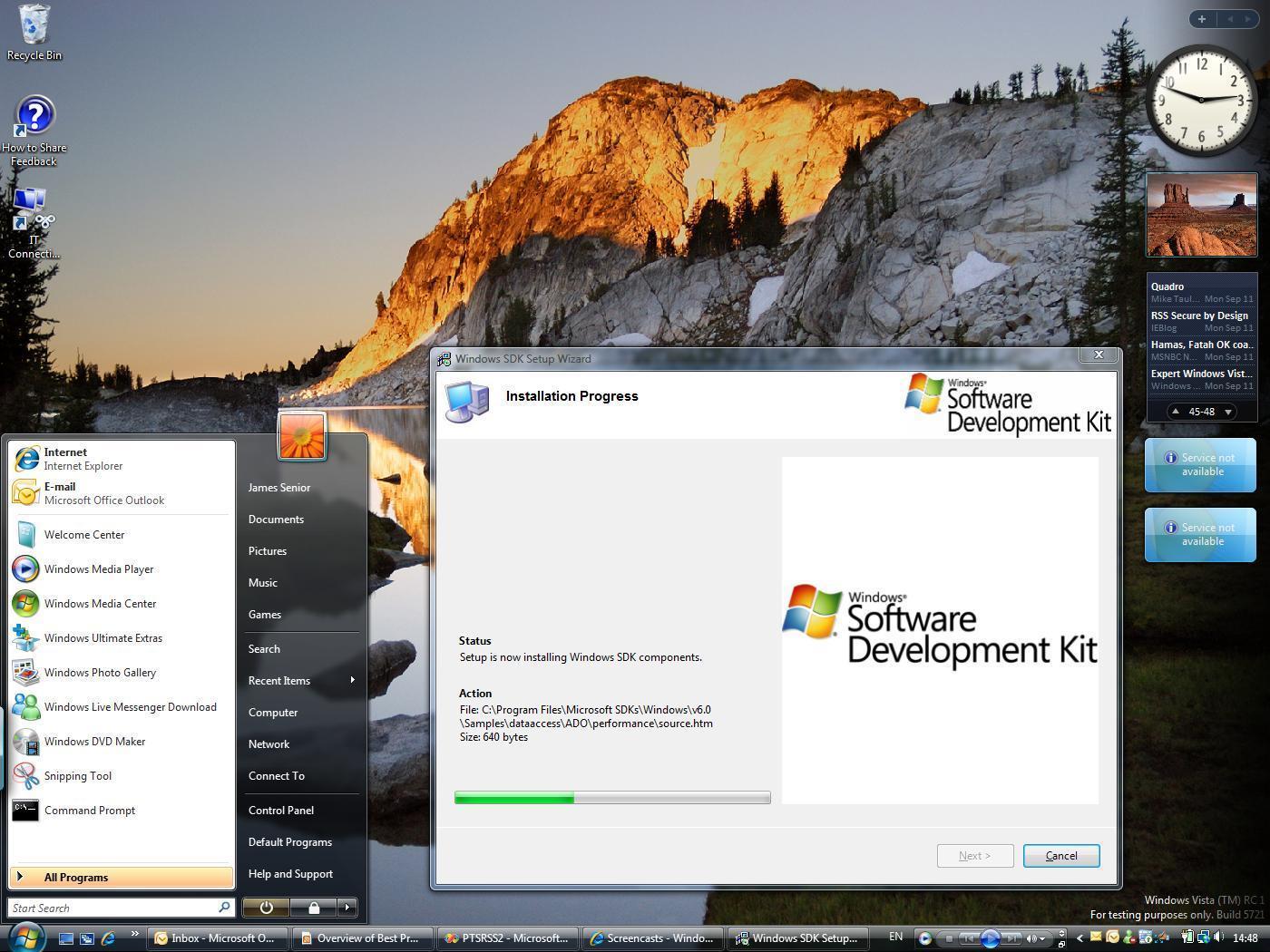Click play button on taskbar media player

pos(991,938)
